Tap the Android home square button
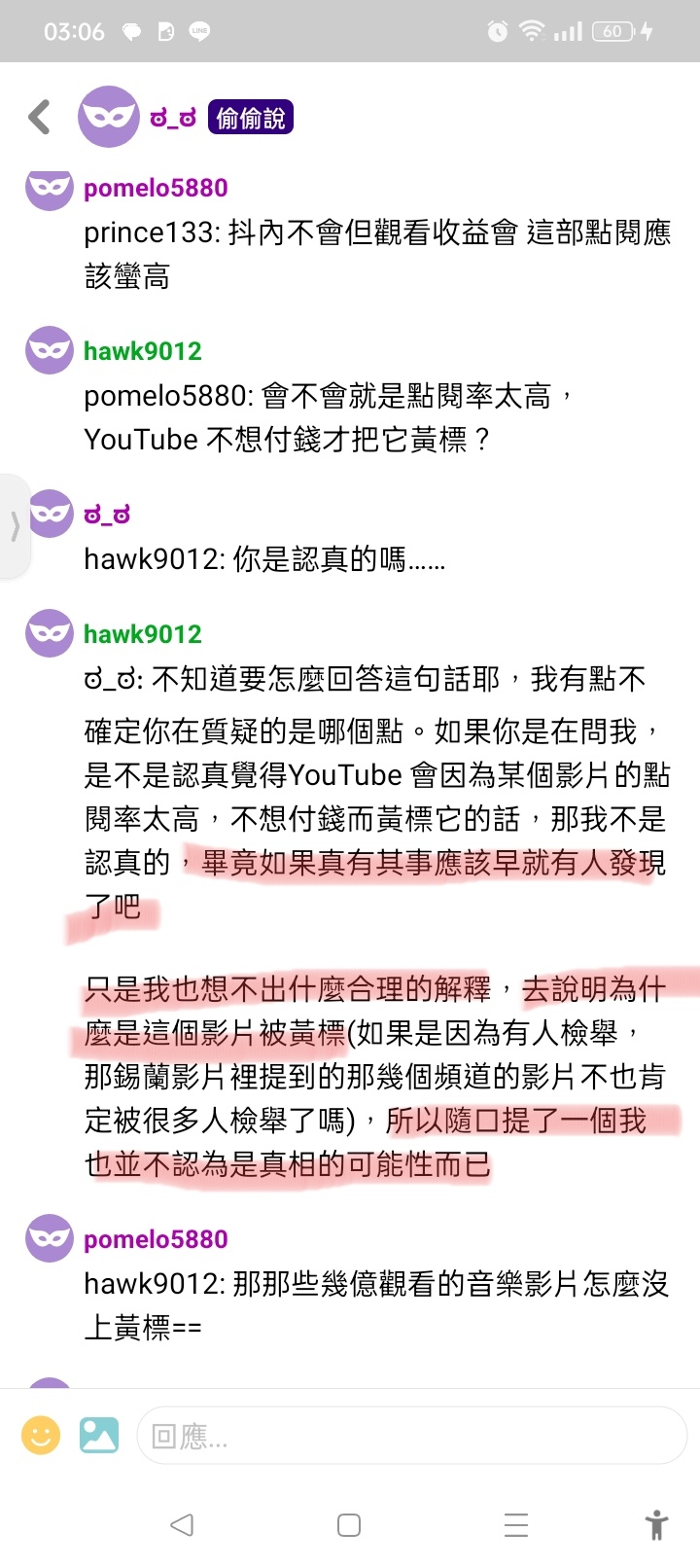The height and width of the screenshot is (1568, 700). [x=349, y=1524]
